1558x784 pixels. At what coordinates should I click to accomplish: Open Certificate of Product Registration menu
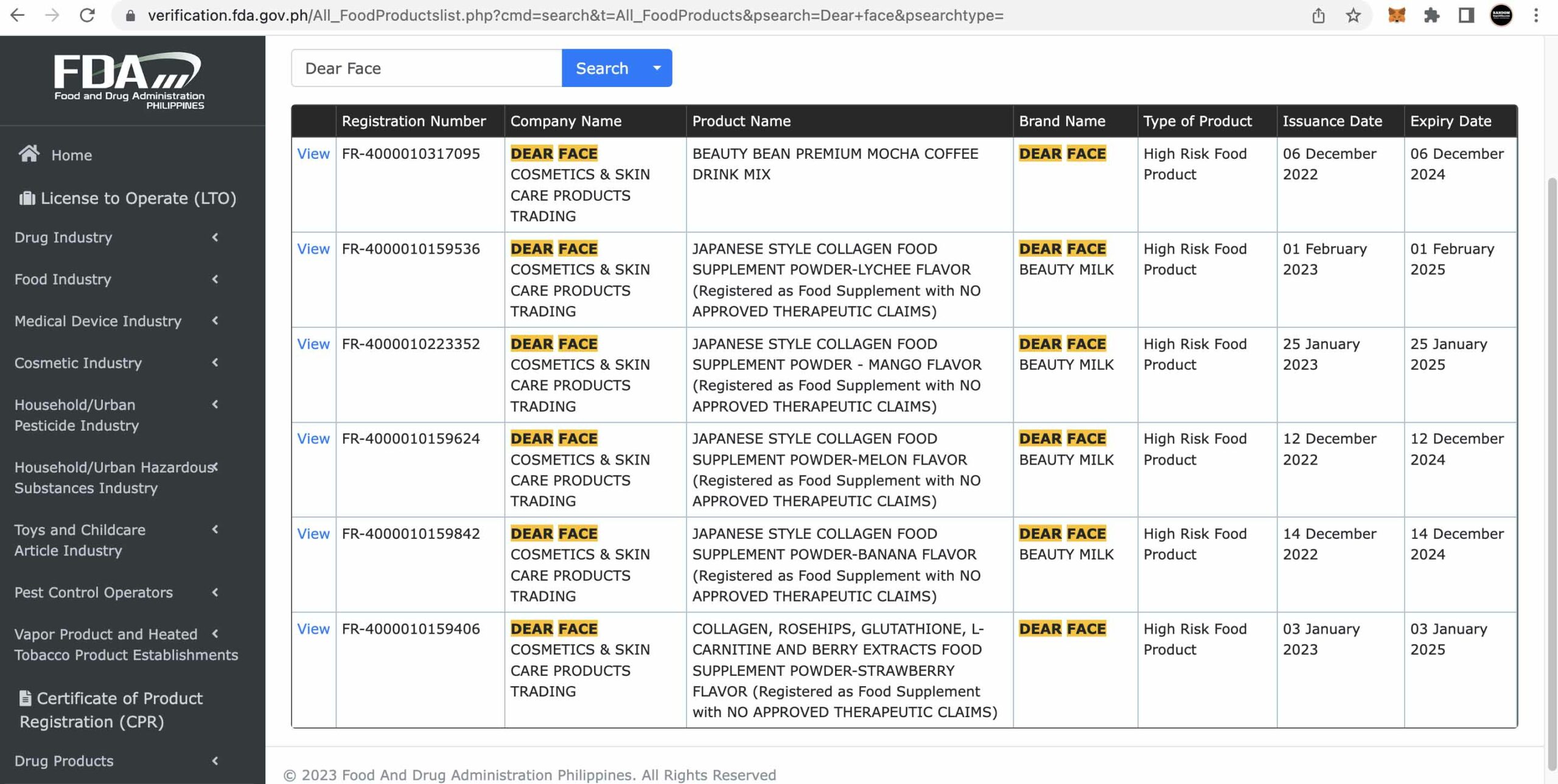click(111, 710)
